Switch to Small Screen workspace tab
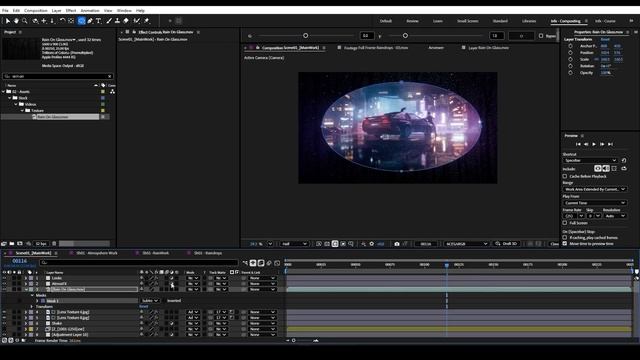Screen dimensions: 640x360 pyautogui.click(x=468, y=21)
